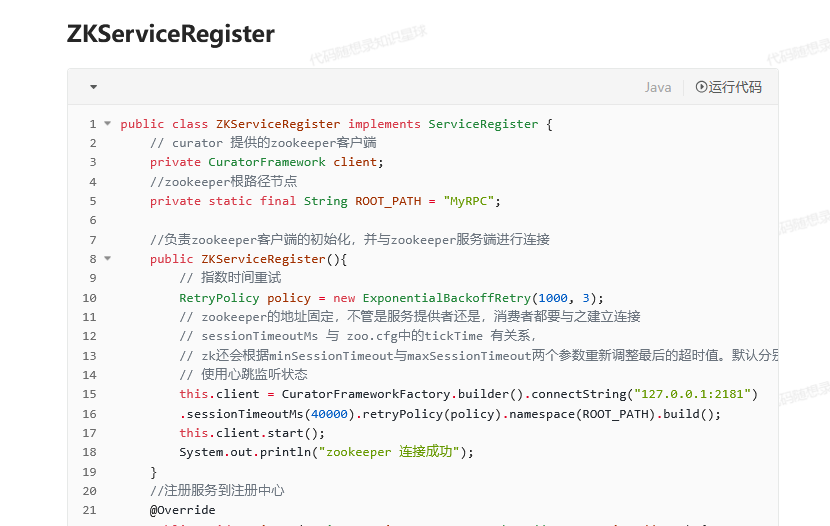Image resolution: width=830 pixels, height=526 pixels.
Task: Click the 40000 session timeout value
Action: pos(329,414)
